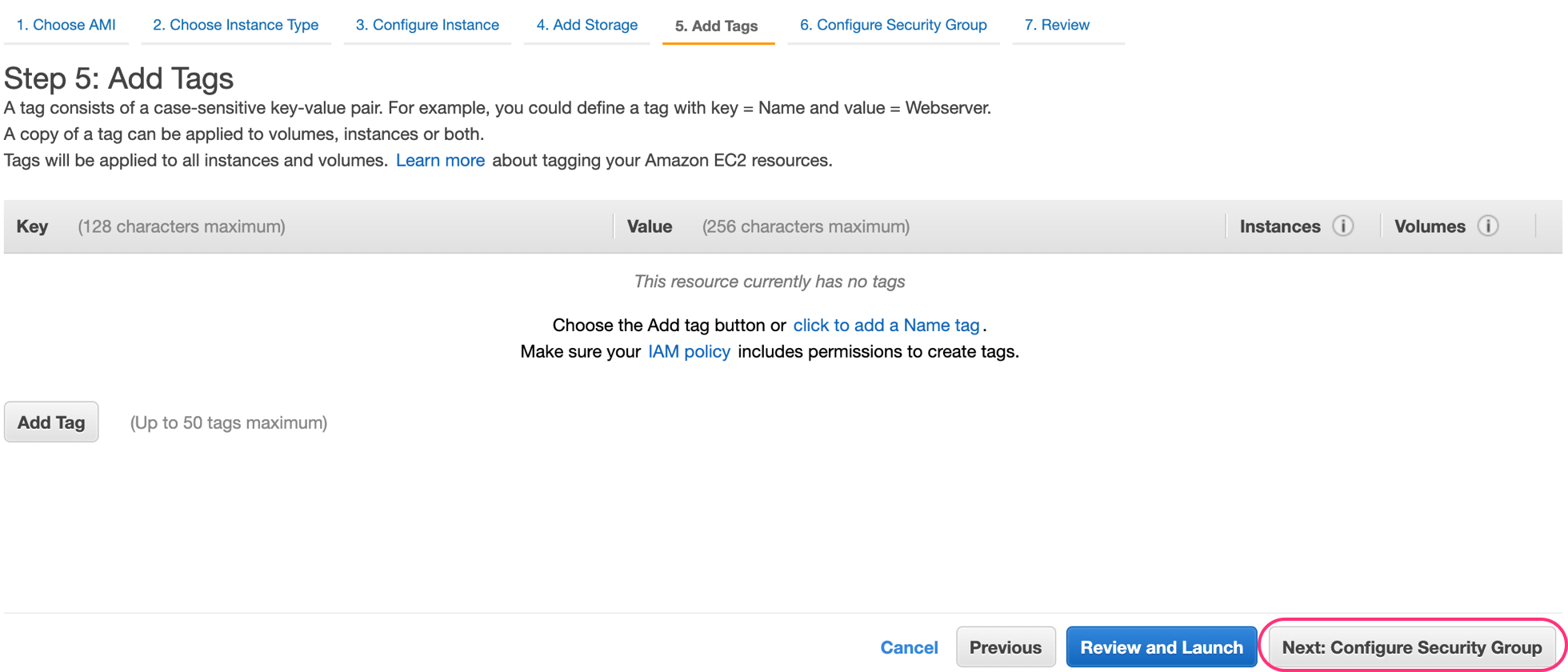Click Review and Launch button

1161,647
